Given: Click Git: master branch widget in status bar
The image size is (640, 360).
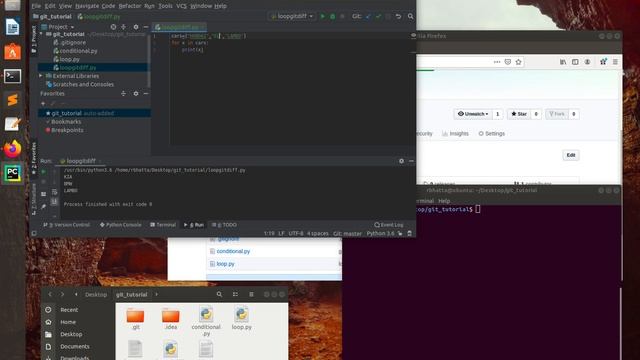Looking at the screenshot, I should coord(347,233).
